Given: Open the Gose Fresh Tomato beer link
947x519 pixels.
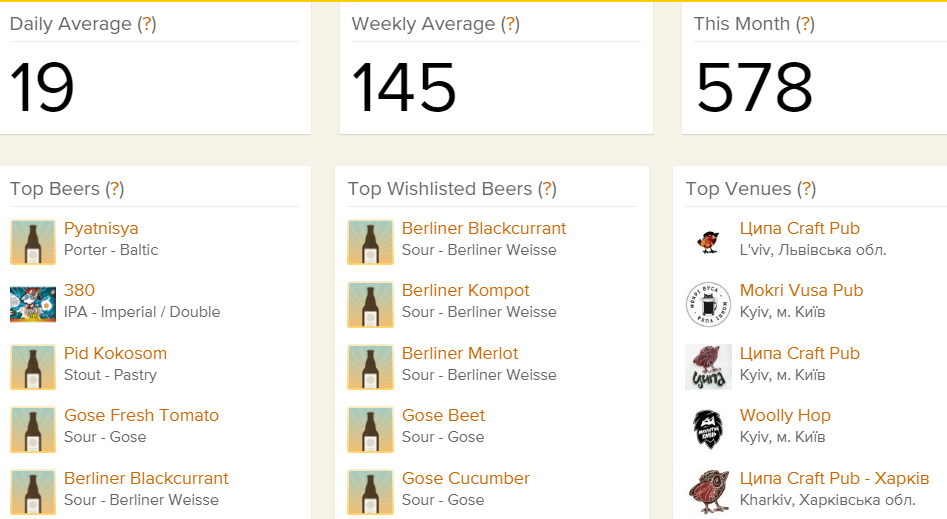Looking at the screenshot, I should coord(141,416).
